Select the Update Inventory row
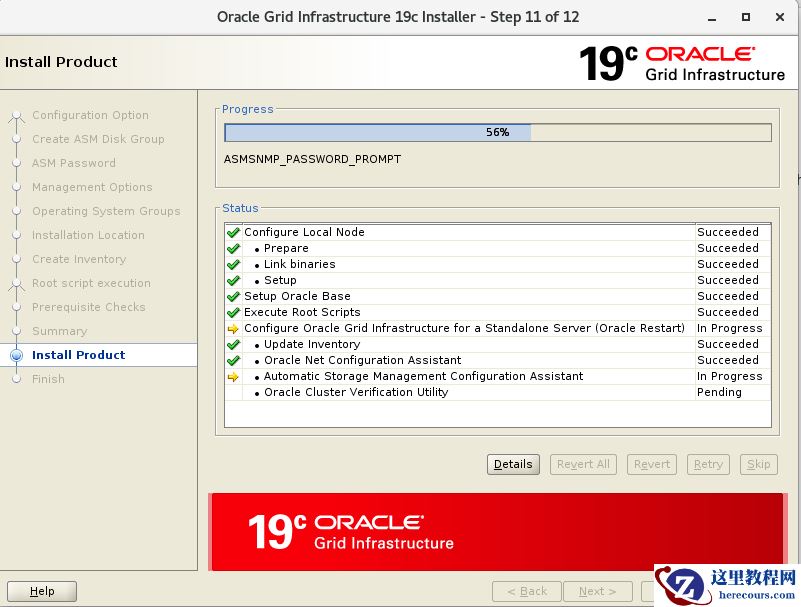 498,344
